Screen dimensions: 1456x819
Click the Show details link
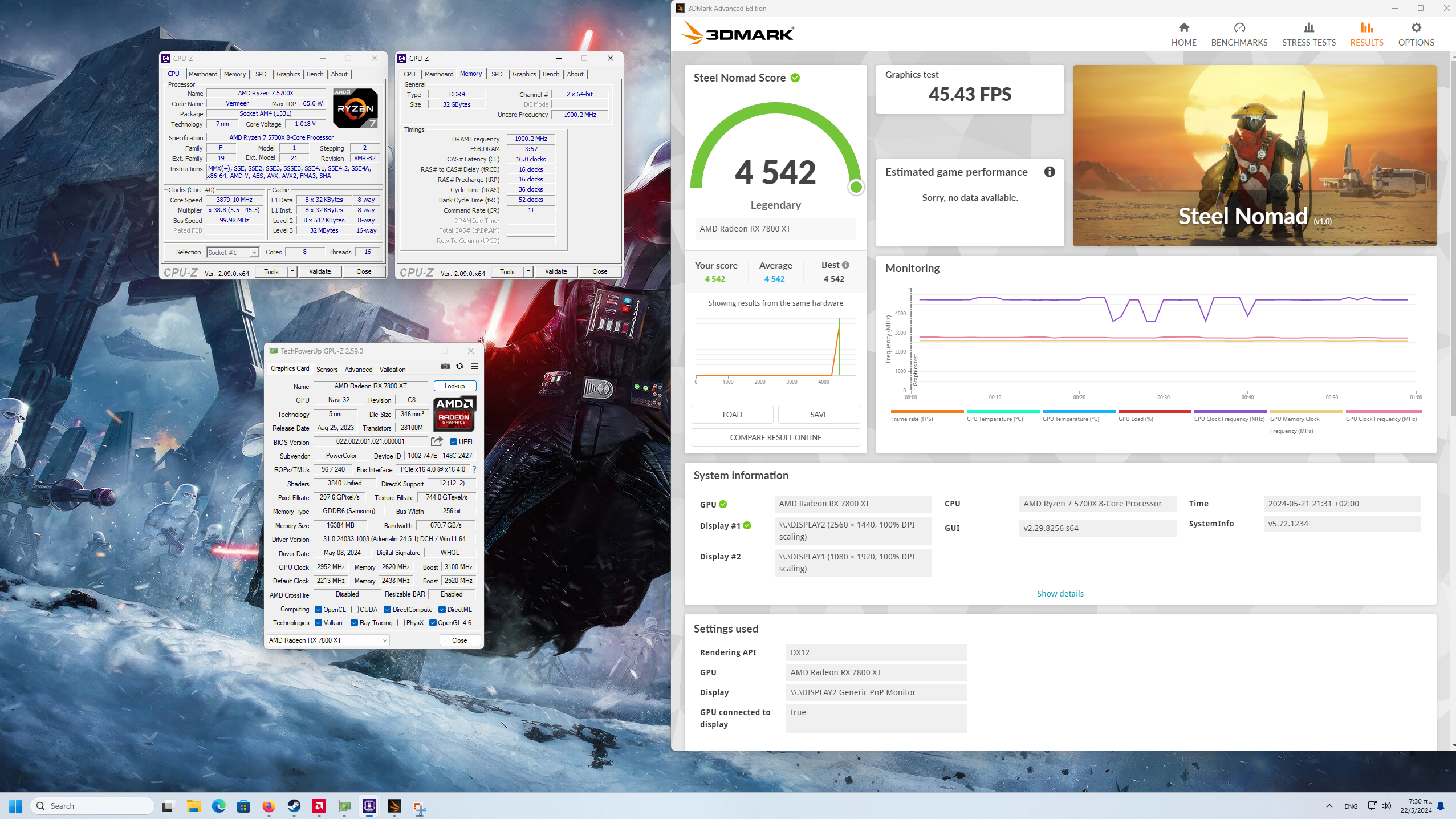1060,594
